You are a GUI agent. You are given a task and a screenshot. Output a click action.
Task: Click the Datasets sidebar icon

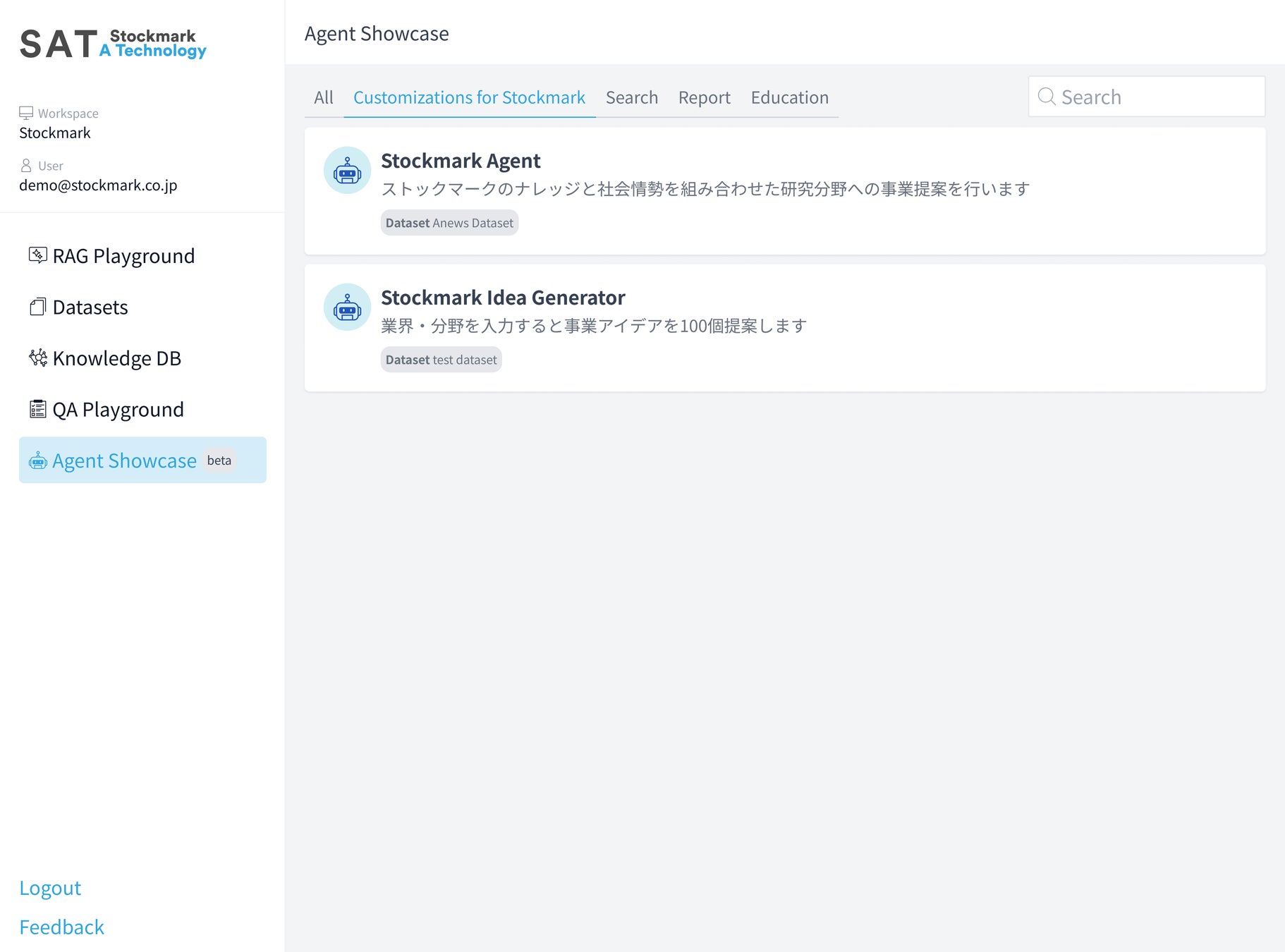coord(38,307)
